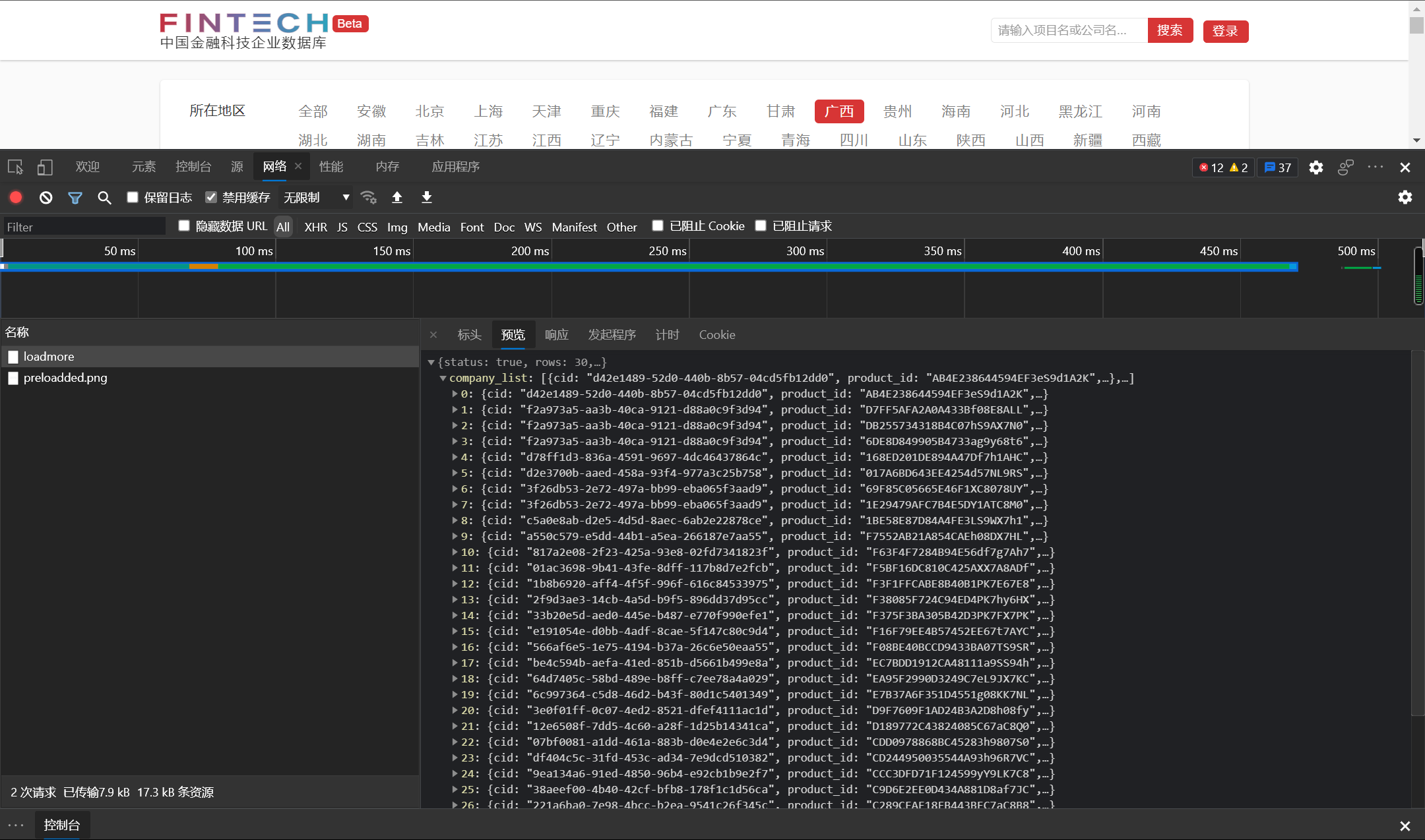The image size is (1425, 840).
Task: Click the network timeline overview bar
Action: [x=650, y=266]
